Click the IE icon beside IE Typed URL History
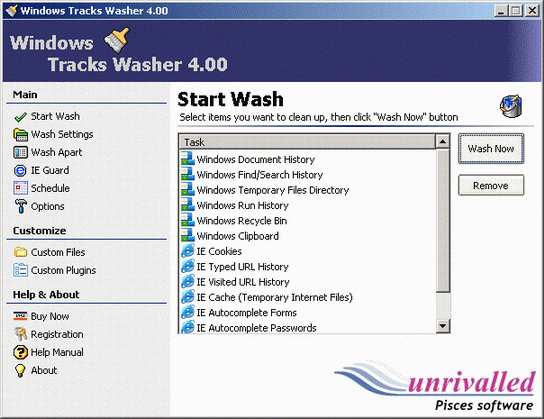 [188, 266]
